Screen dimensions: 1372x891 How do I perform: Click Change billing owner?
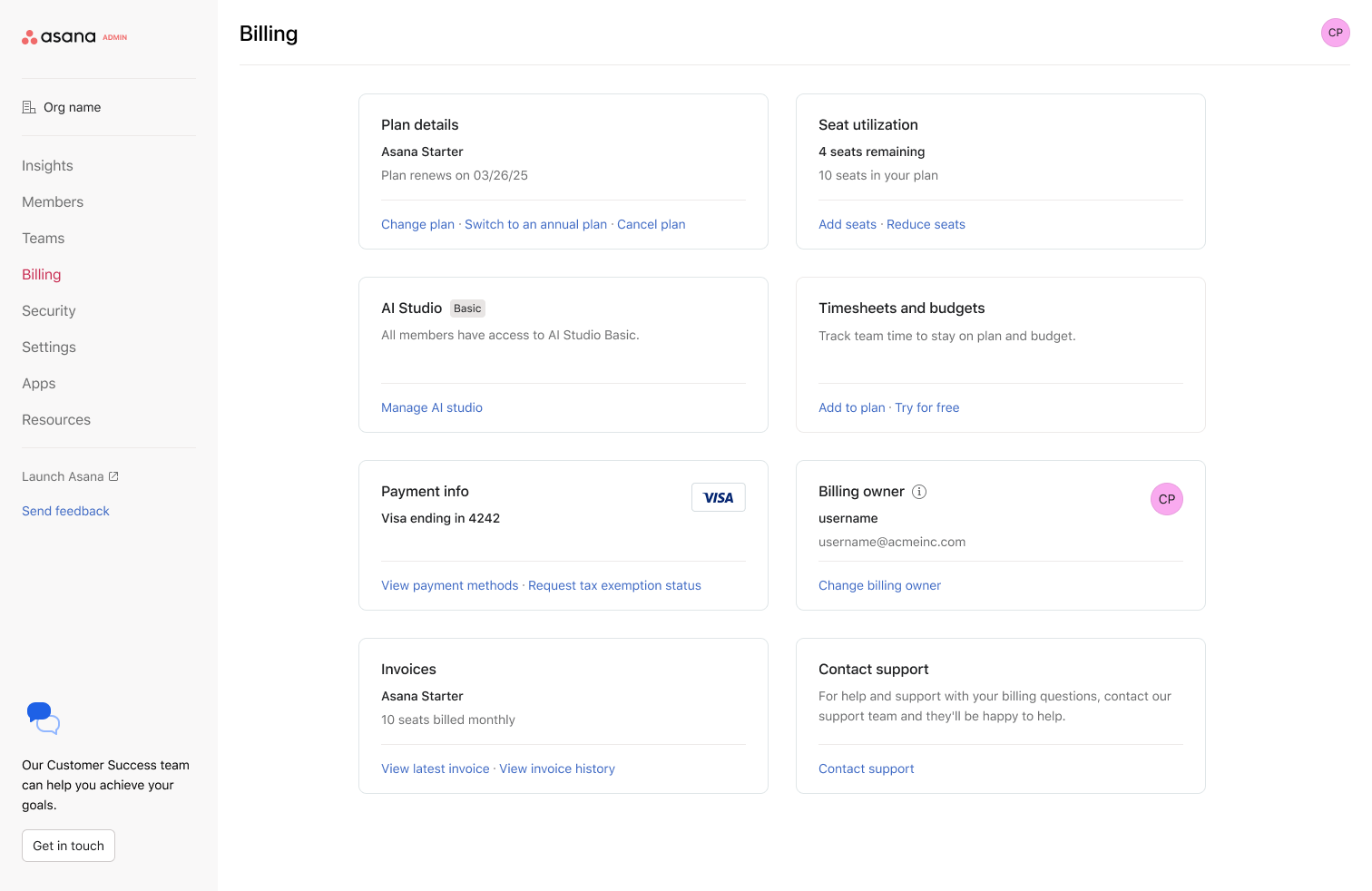pos(879,585)
